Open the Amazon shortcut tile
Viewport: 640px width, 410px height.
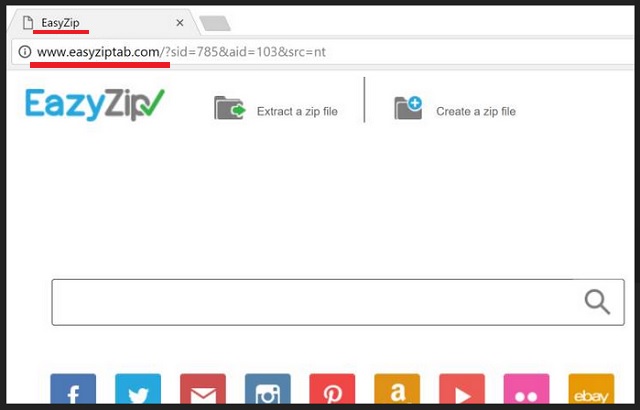[397, 388]
